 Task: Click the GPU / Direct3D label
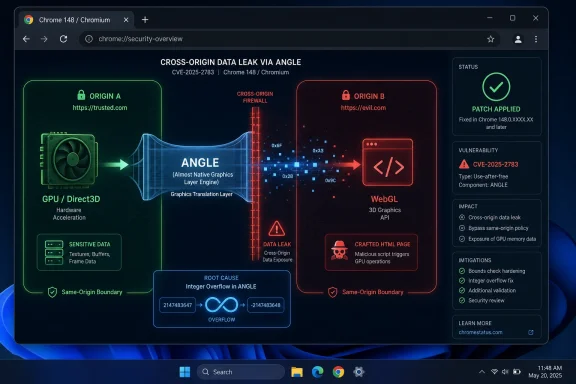71,199
